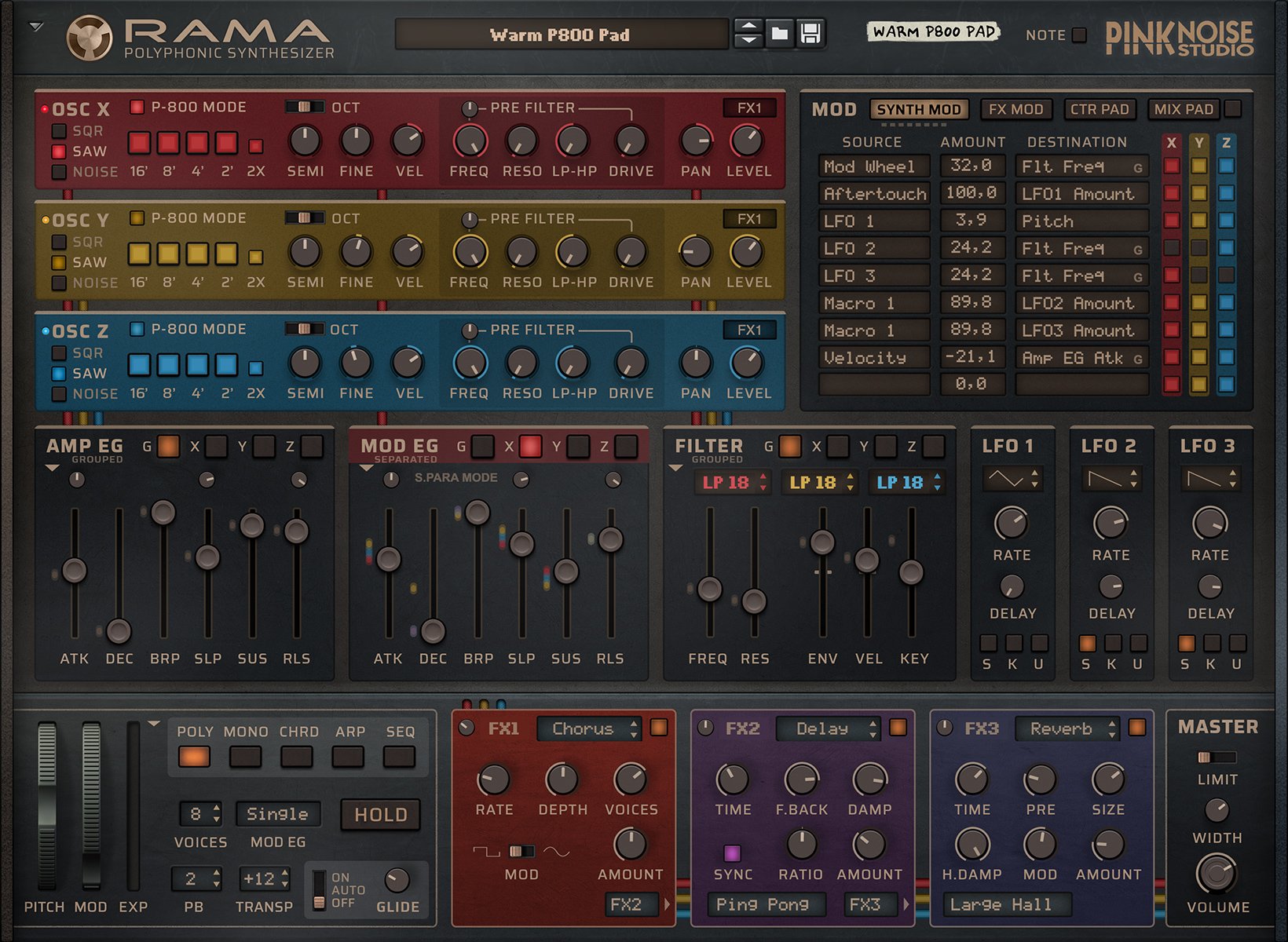Select the triangle waveform display in LFO 3

pos(1210,476)
